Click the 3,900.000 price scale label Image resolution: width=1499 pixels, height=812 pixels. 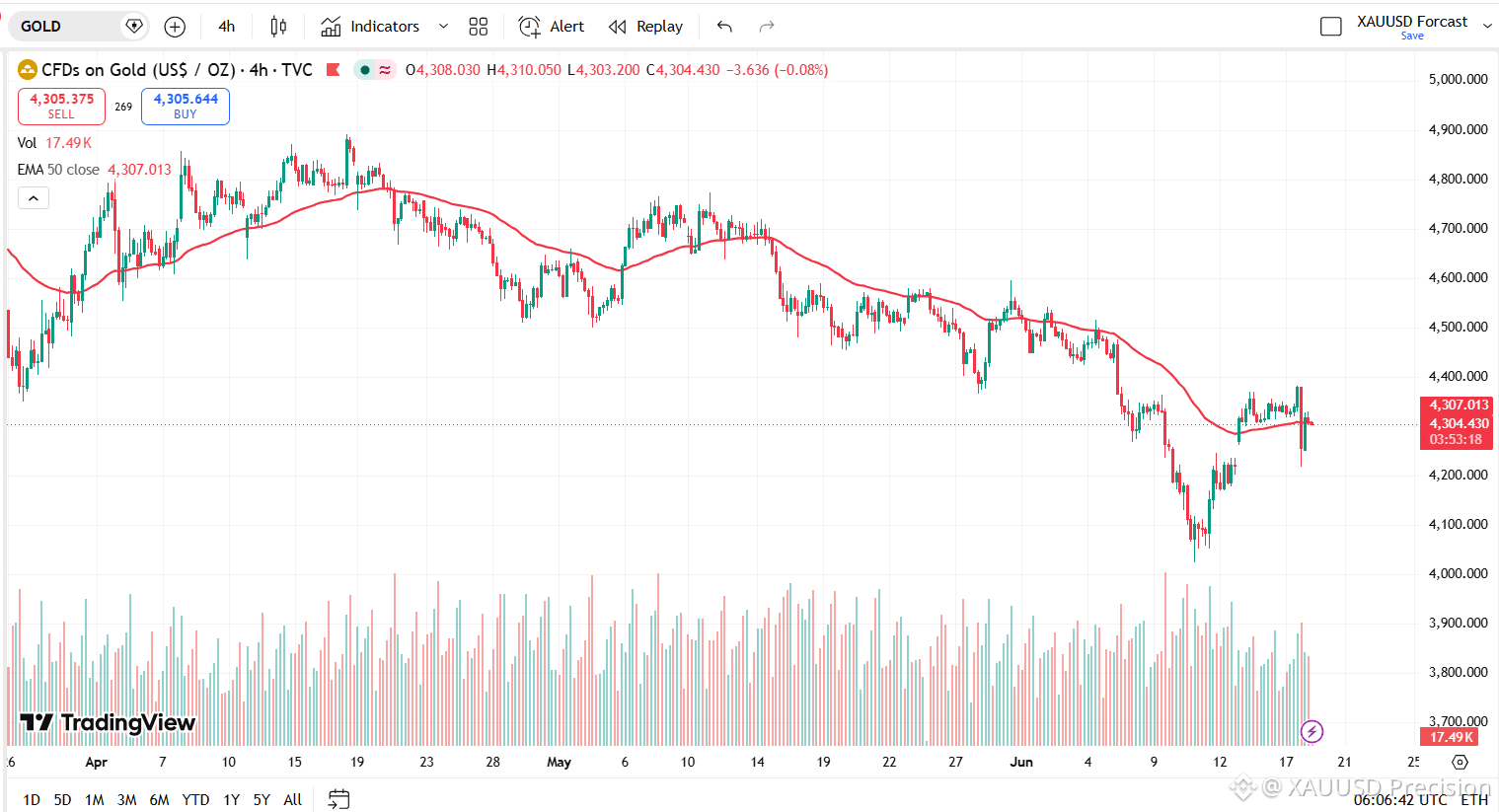(x=1459, y=623)
